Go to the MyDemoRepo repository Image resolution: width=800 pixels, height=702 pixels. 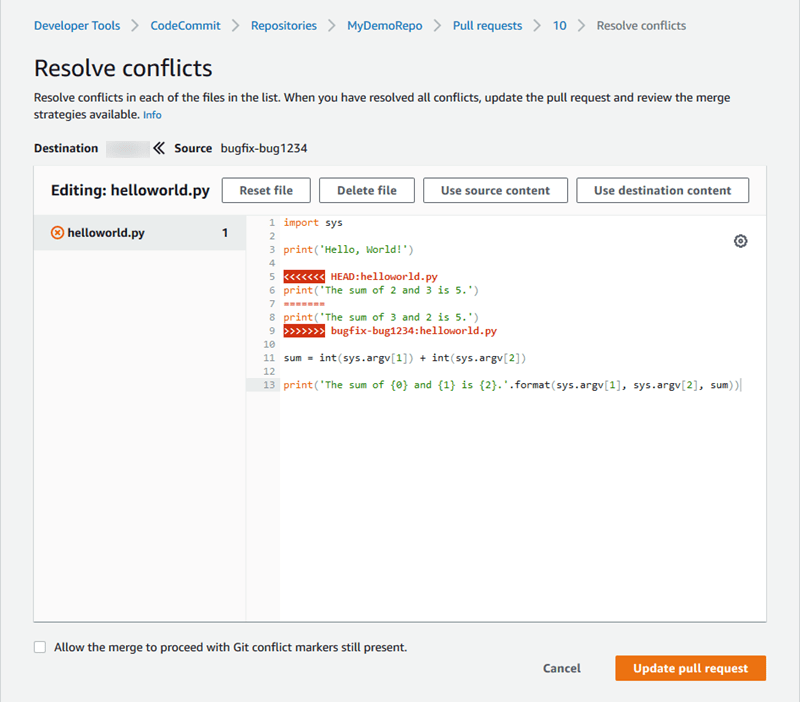click(384, 25)
